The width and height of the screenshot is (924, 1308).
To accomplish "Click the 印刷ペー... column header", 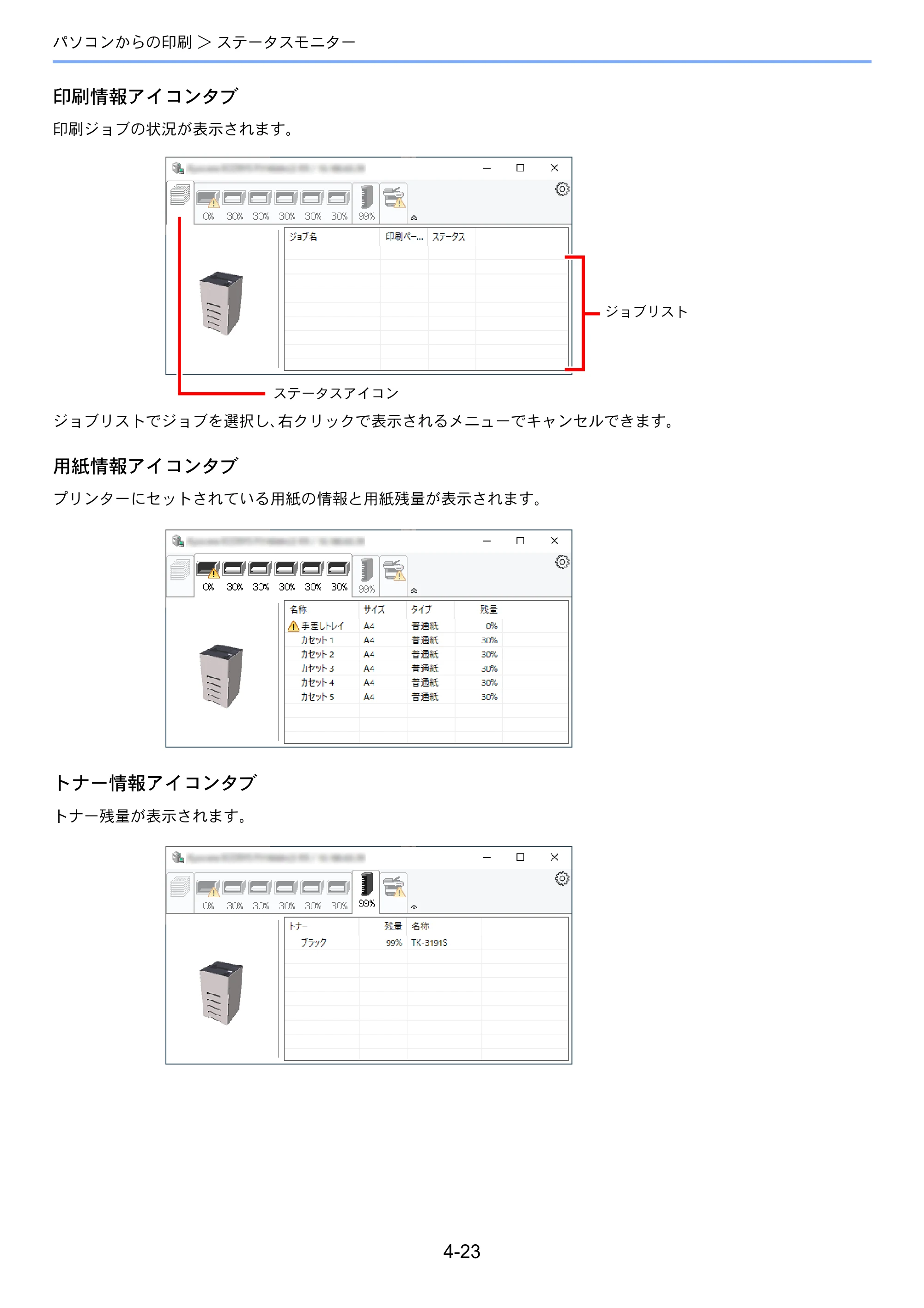I will tap(404, 237).
